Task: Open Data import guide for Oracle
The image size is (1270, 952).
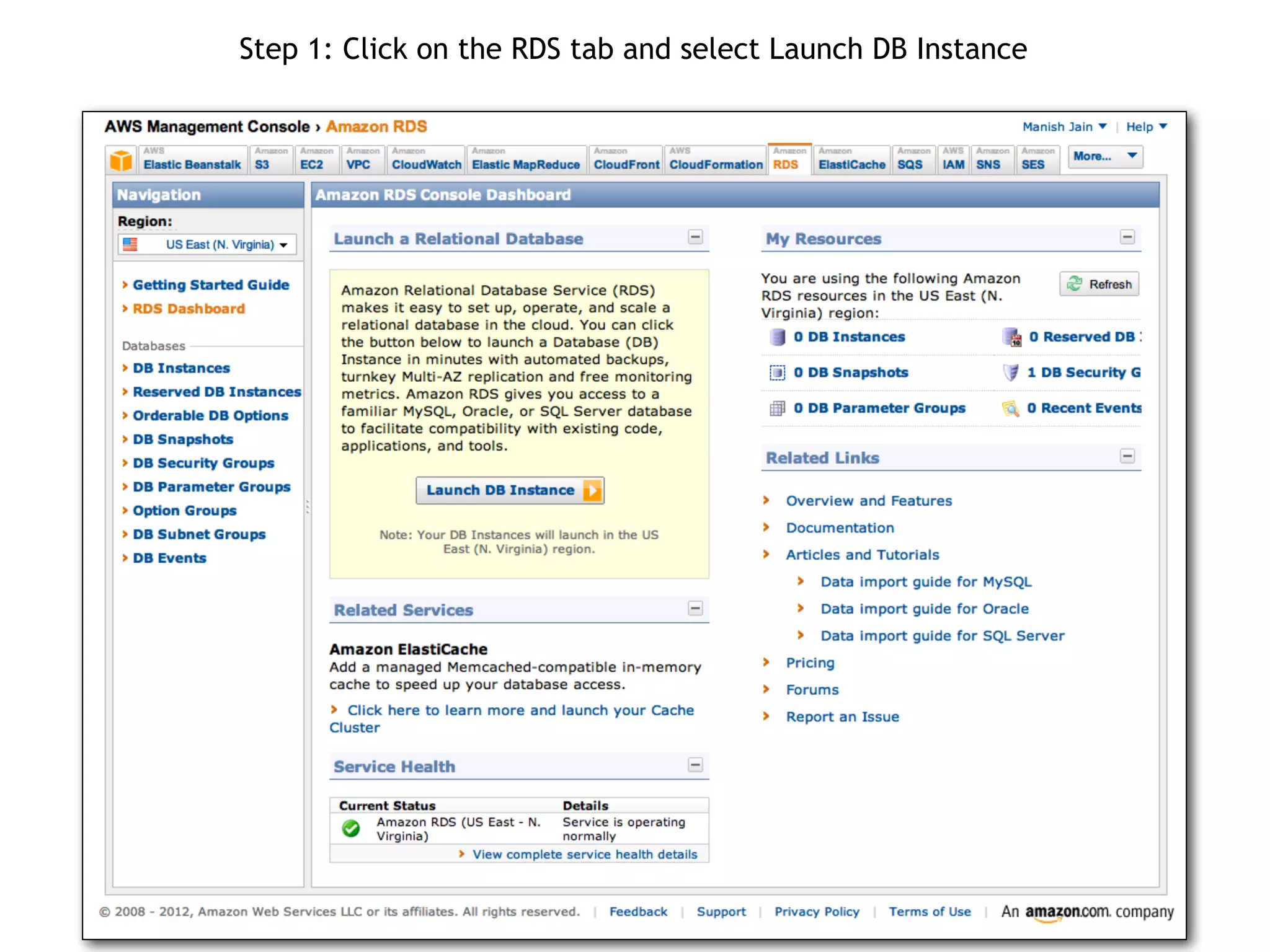Action: (925, 609)
